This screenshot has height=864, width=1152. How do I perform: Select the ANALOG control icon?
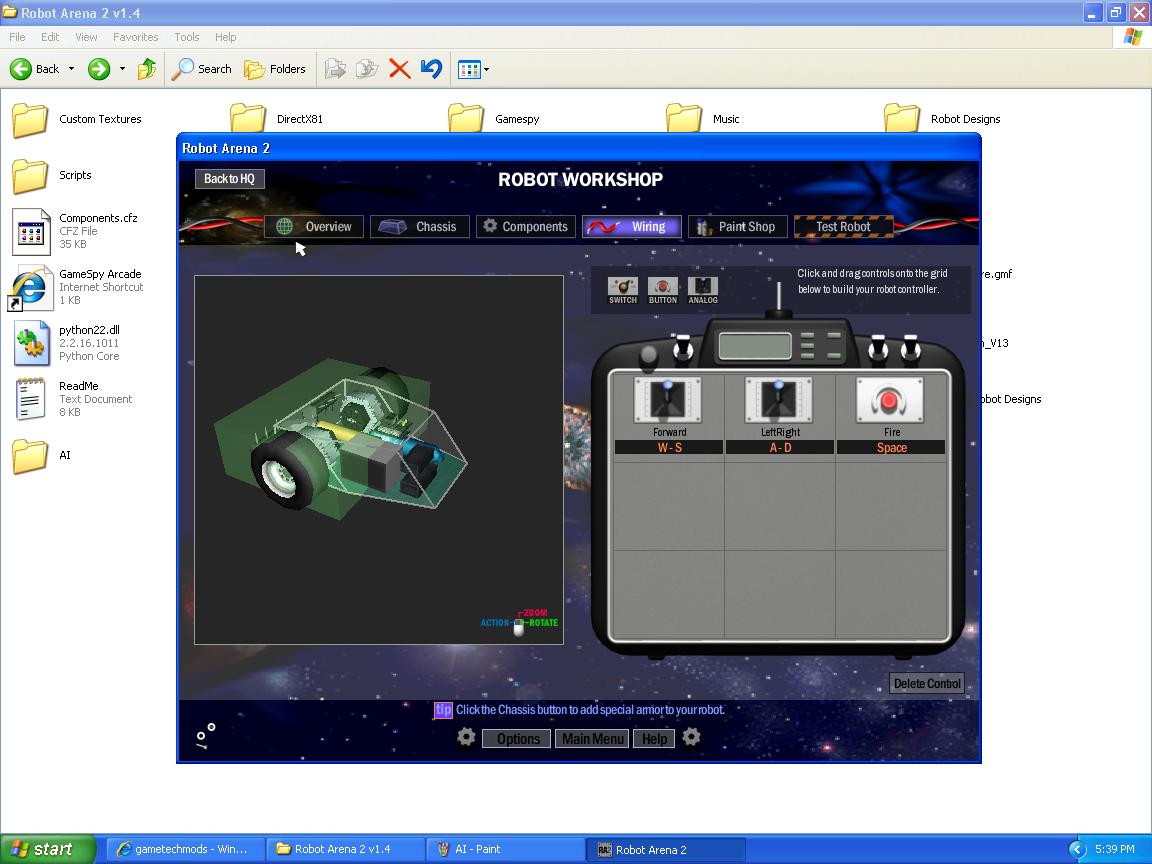[x=702, y=290]
